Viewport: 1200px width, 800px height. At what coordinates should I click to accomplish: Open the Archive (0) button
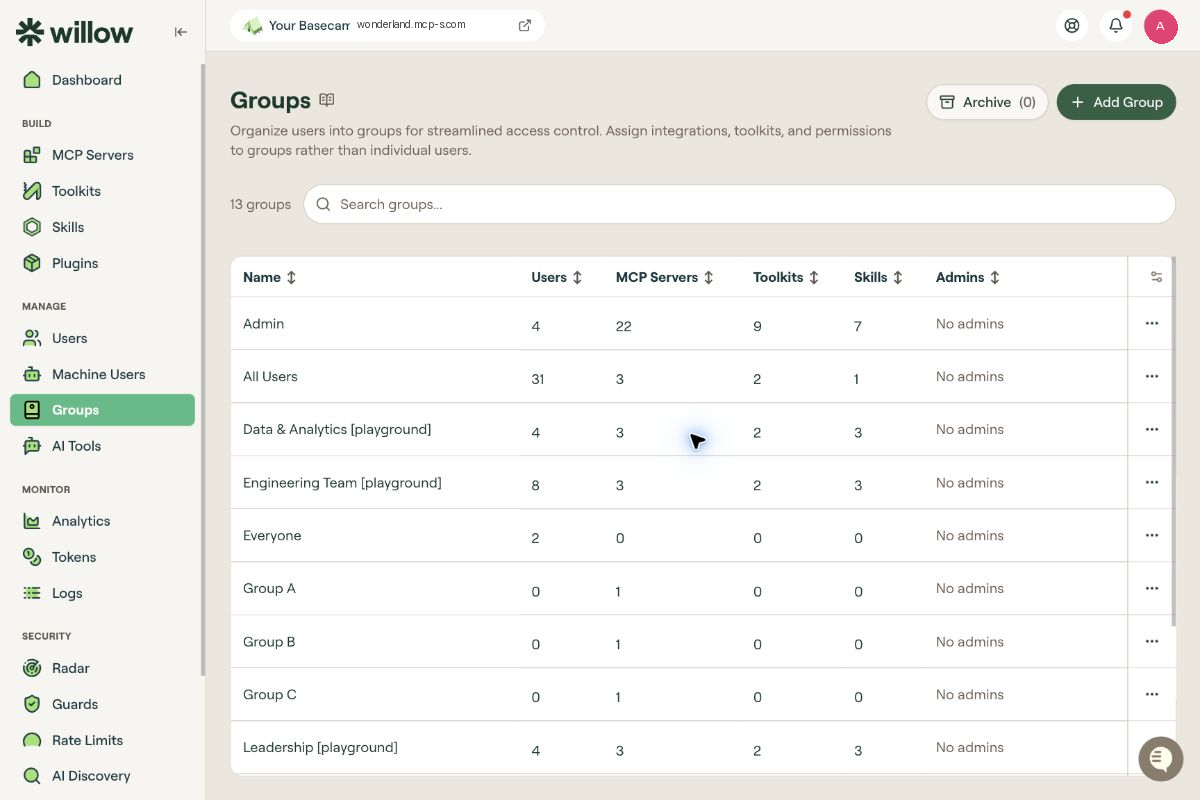point(987,102)
